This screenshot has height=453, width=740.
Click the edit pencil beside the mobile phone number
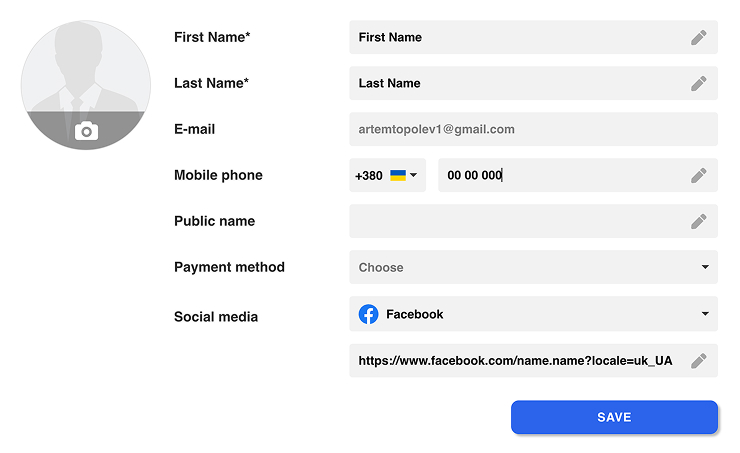point(698,175)
